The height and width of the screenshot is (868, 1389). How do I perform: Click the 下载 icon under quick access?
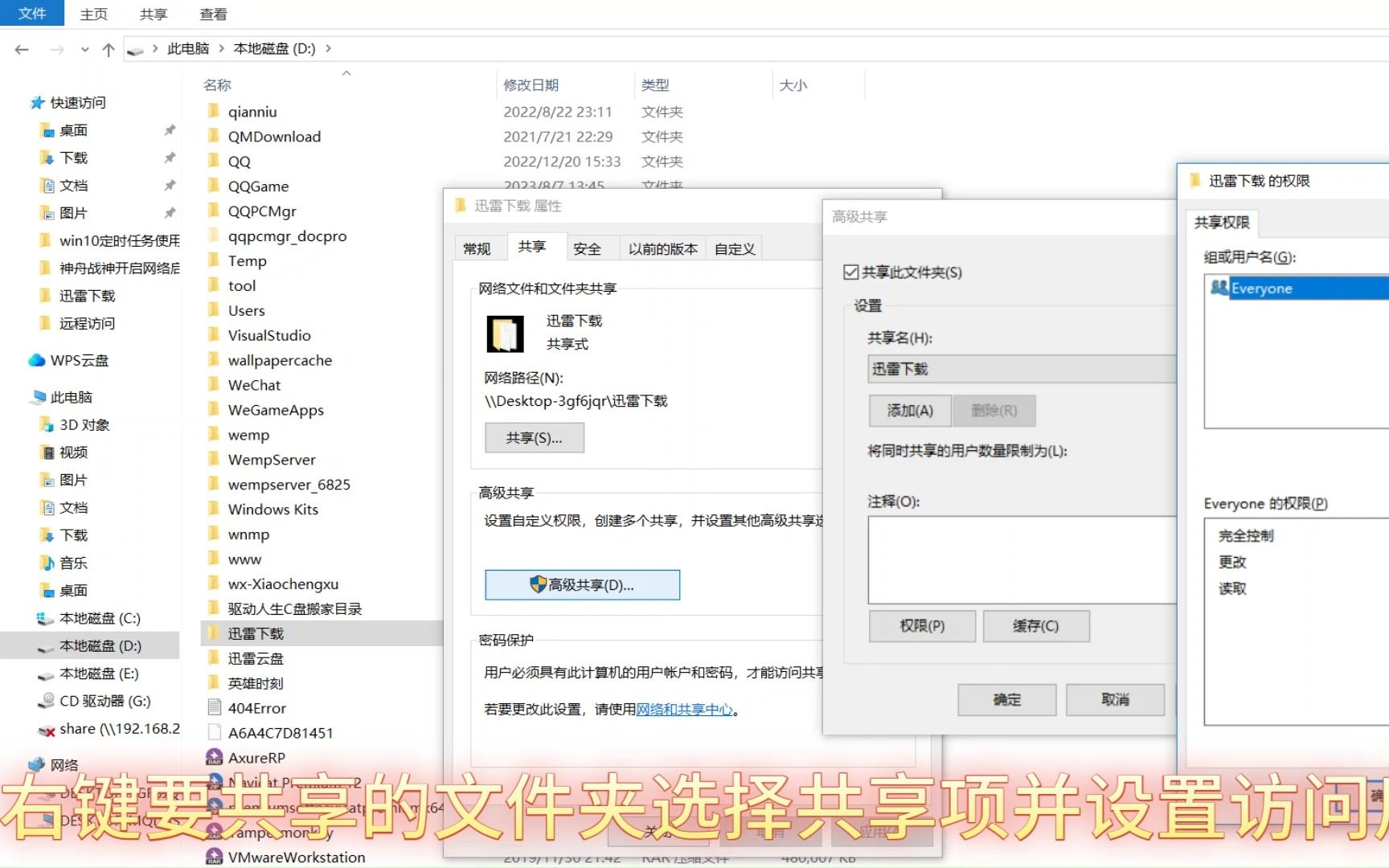tap(47, 158)
